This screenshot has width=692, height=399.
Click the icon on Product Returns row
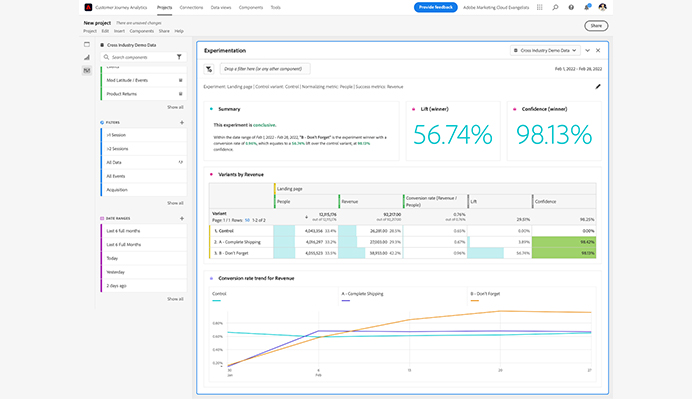pyautogui.click(x=181, y=94)
